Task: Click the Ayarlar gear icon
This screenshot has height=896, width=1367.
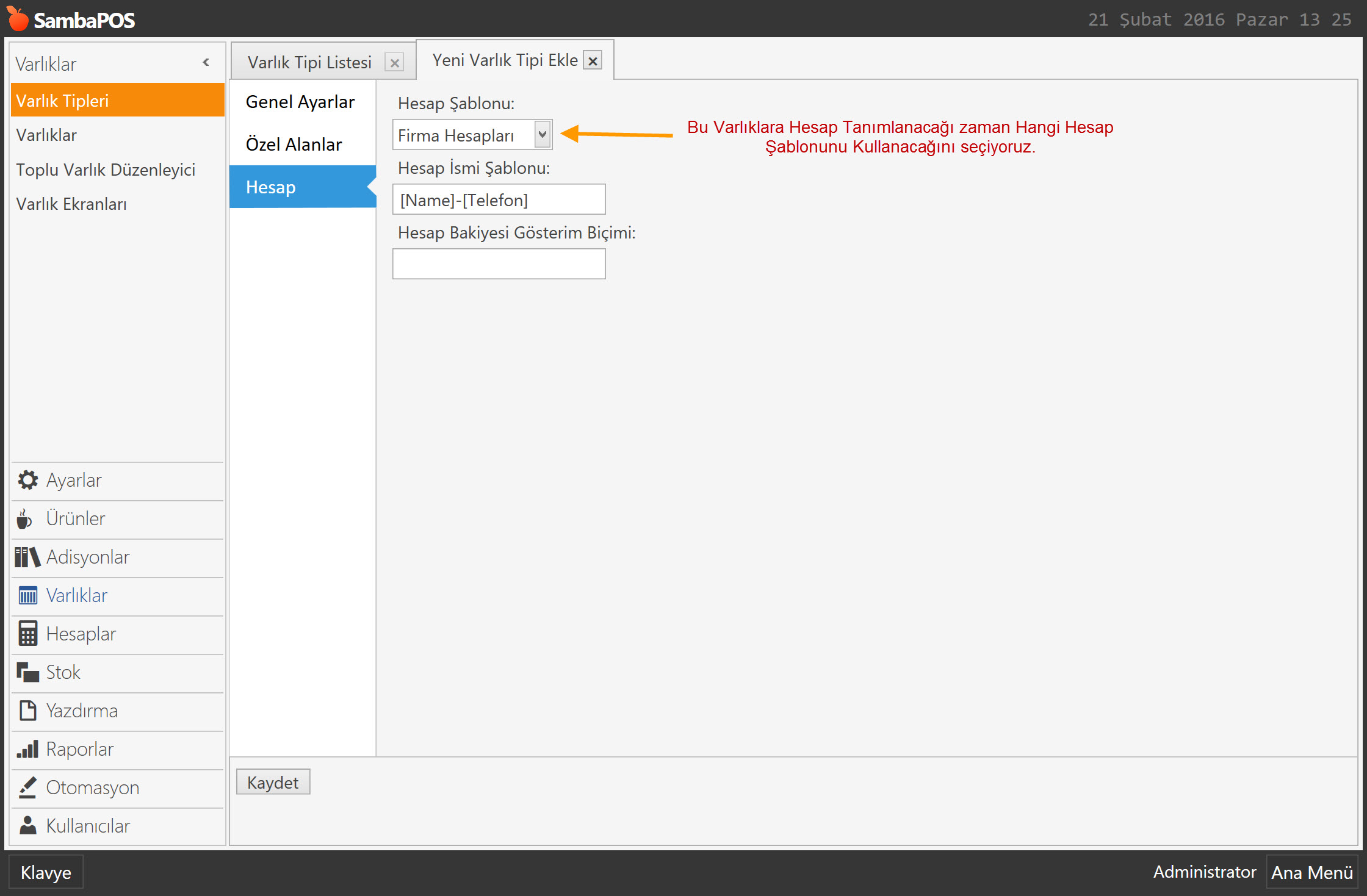Action: tap(27, 480)
